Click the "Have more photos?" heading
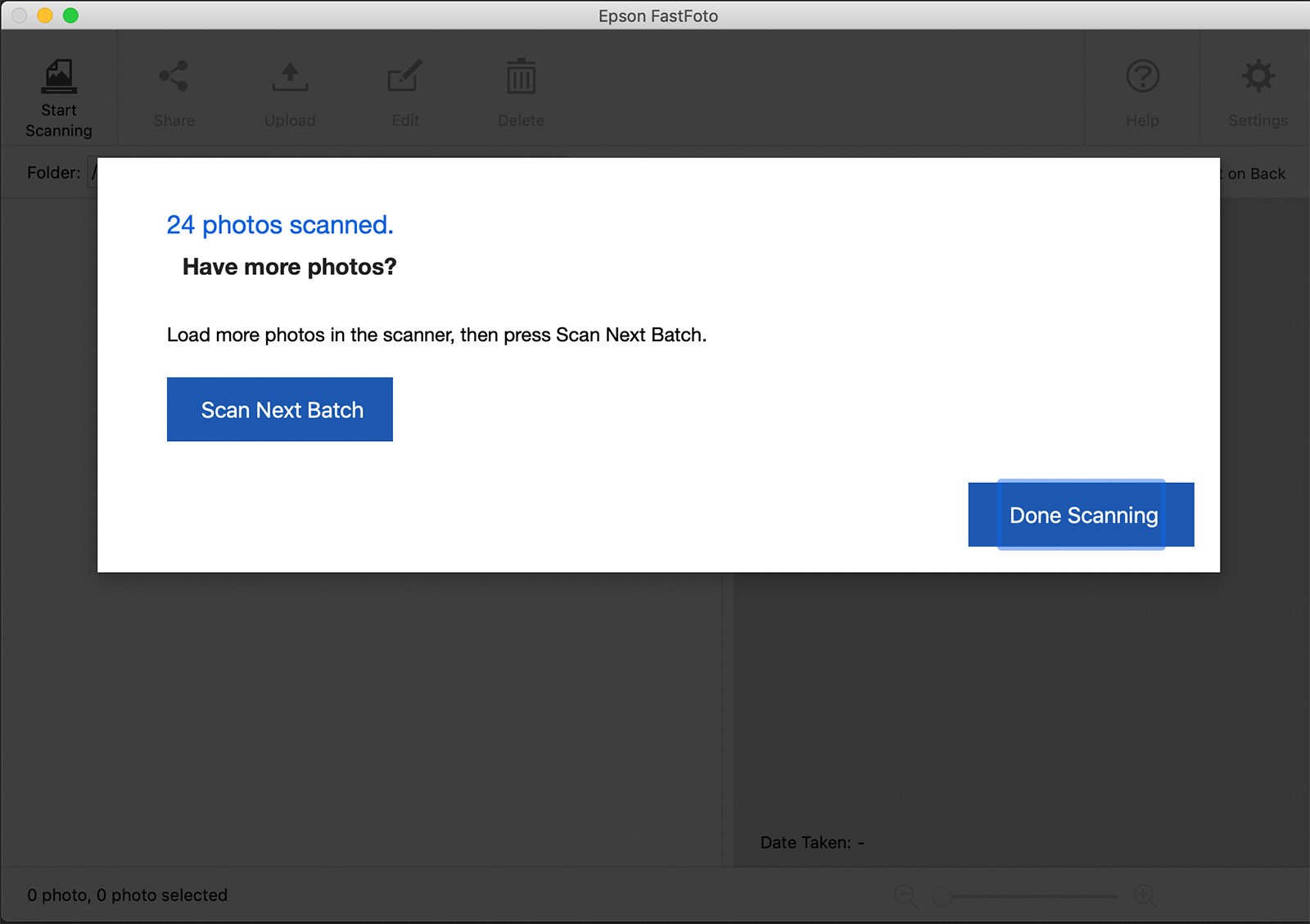Screen dimensions: 1310x924 289,267
